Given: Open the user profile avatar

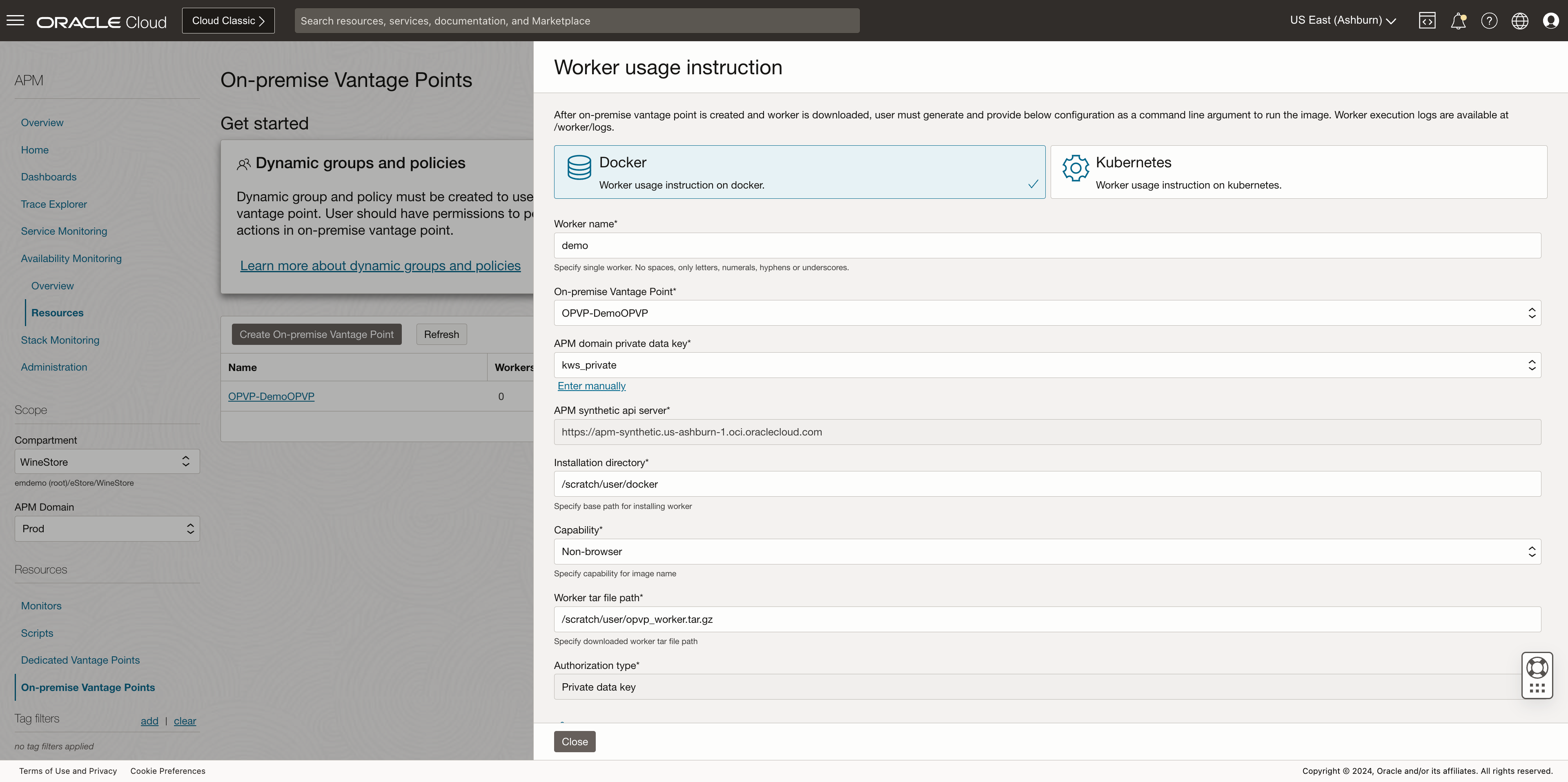Looking at the screenshot, I should [1550, 21].
